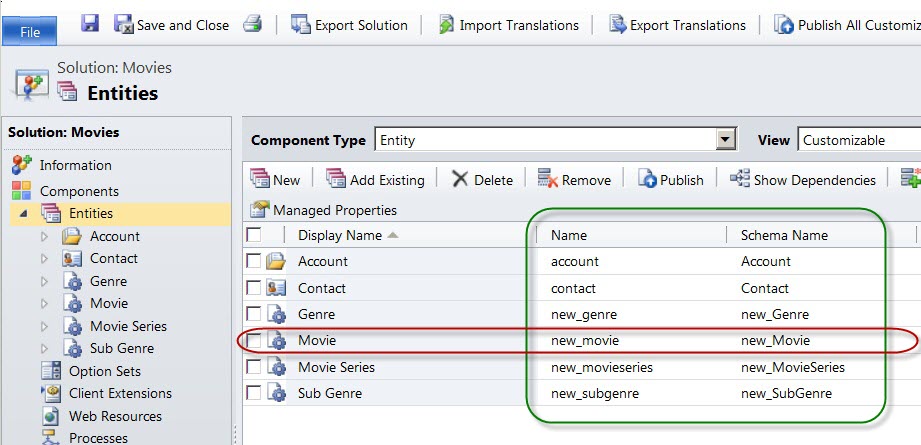
Task: Click the Show Dependencies icon
Action: point(740,178)
